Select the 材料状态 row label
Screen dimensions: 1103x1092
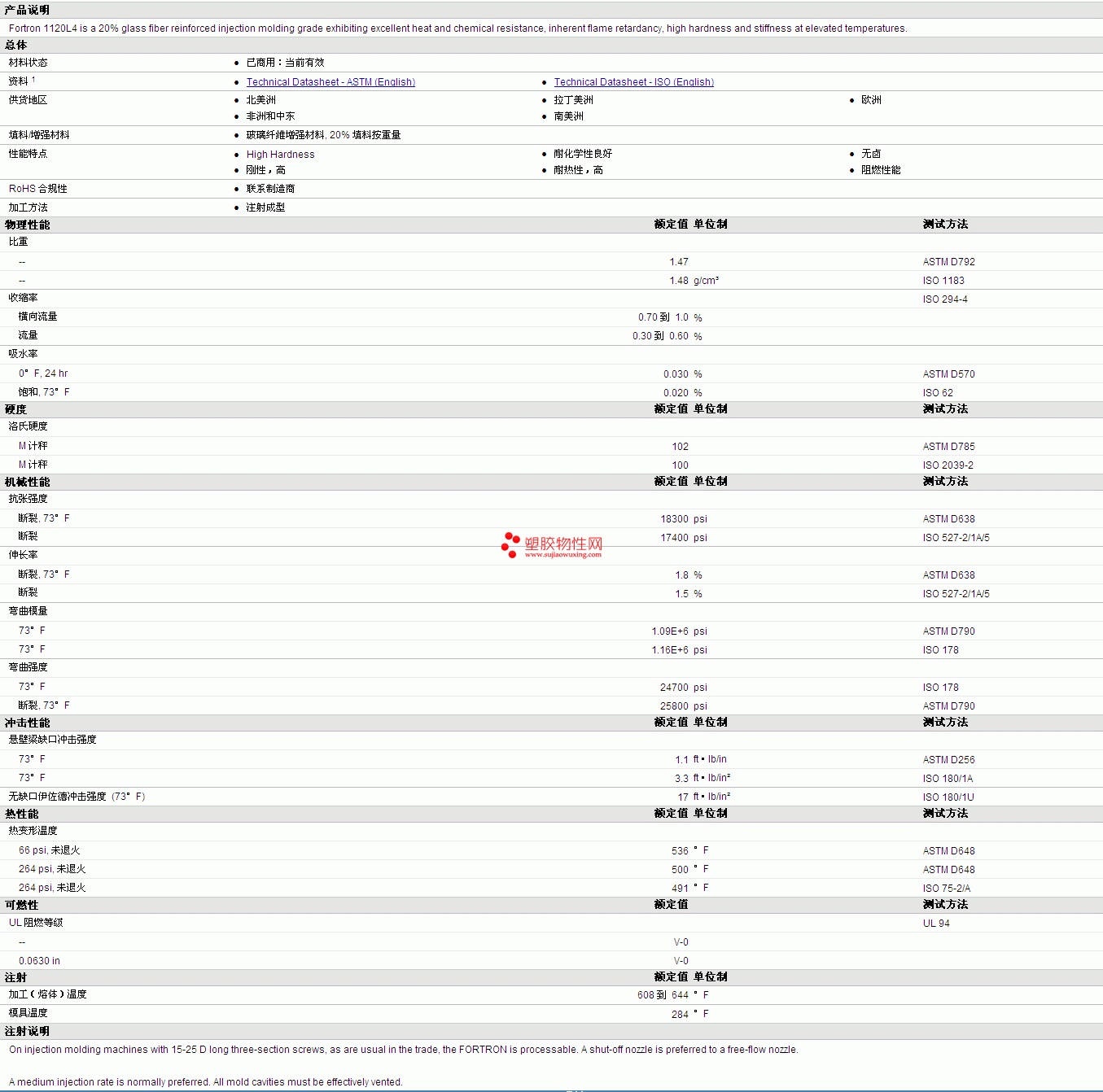[28, 63]
